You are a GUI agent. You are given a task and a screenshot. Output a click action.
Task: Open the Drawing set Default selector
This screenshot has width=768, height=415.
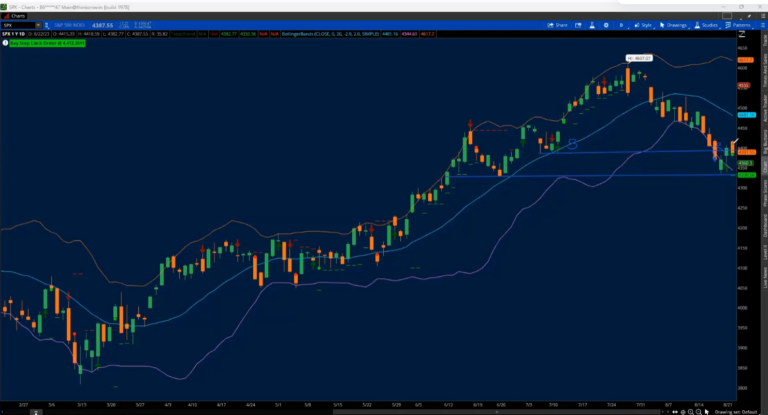tap(738, 410)
